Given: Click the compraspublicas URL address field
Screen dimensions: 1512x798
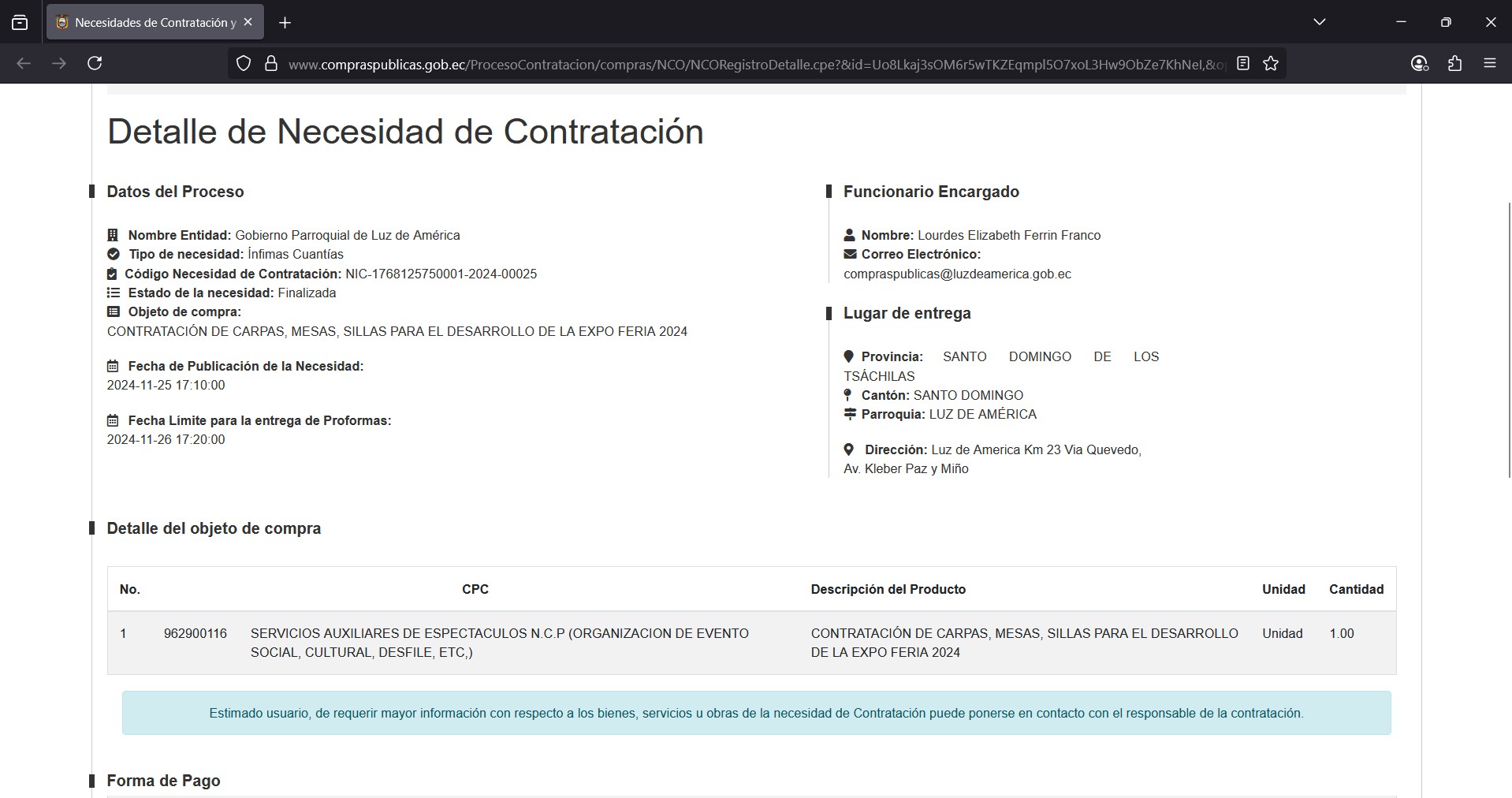Looking at the screenshot, I should (757, 64).
